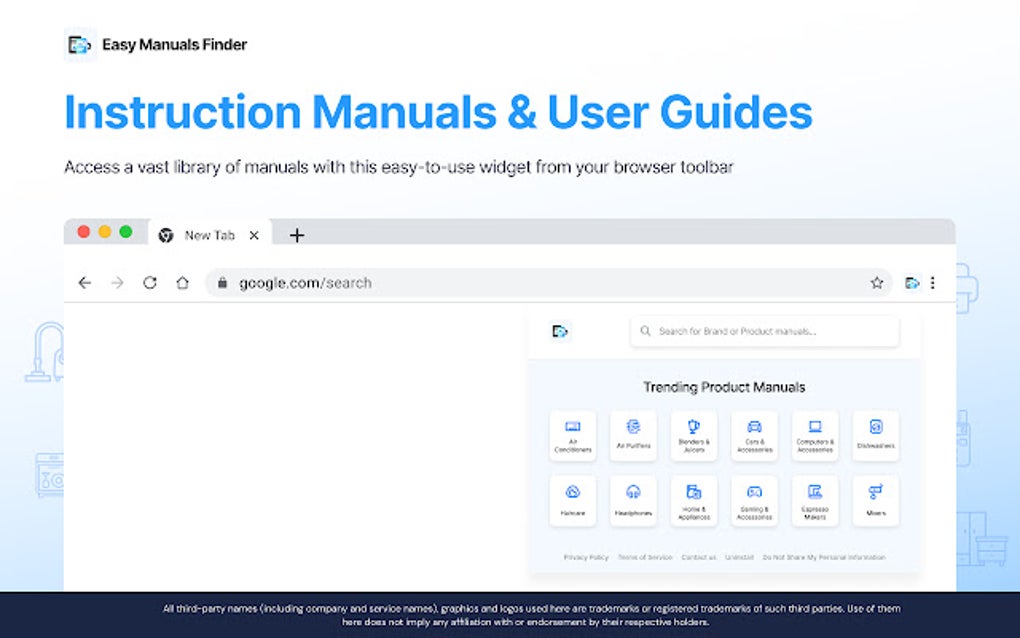The height and width of the screenshot is (638, 1020).
Task: Open the Espresso Makers category
Action: click(x=815, y=501)
